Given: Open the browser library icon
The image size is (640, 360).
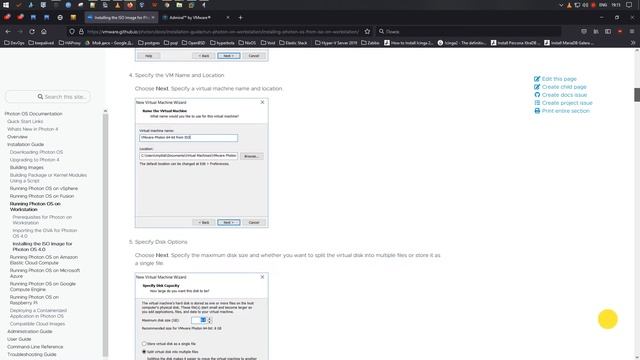Looking at the screenshot, I should coord(596,31).
